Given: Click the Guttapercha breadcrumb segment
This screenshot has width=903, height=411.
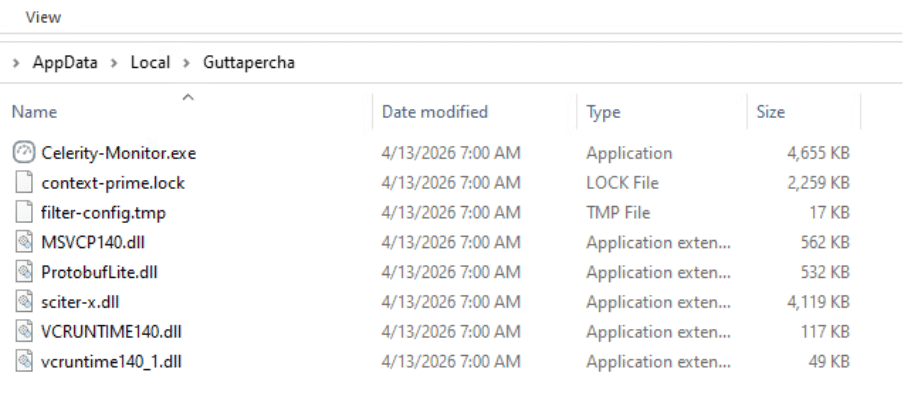Looking at the screenshot, I should coord(249,62).
